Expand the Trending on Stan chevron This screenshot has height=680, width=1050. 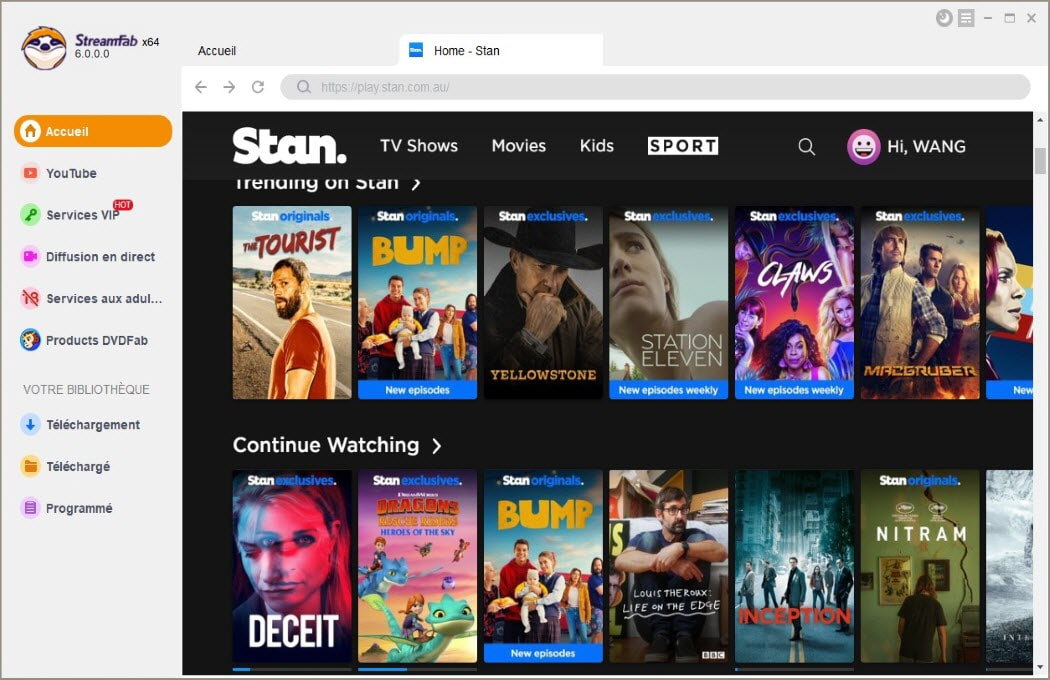pyautogui.click(x=416, y=184)
